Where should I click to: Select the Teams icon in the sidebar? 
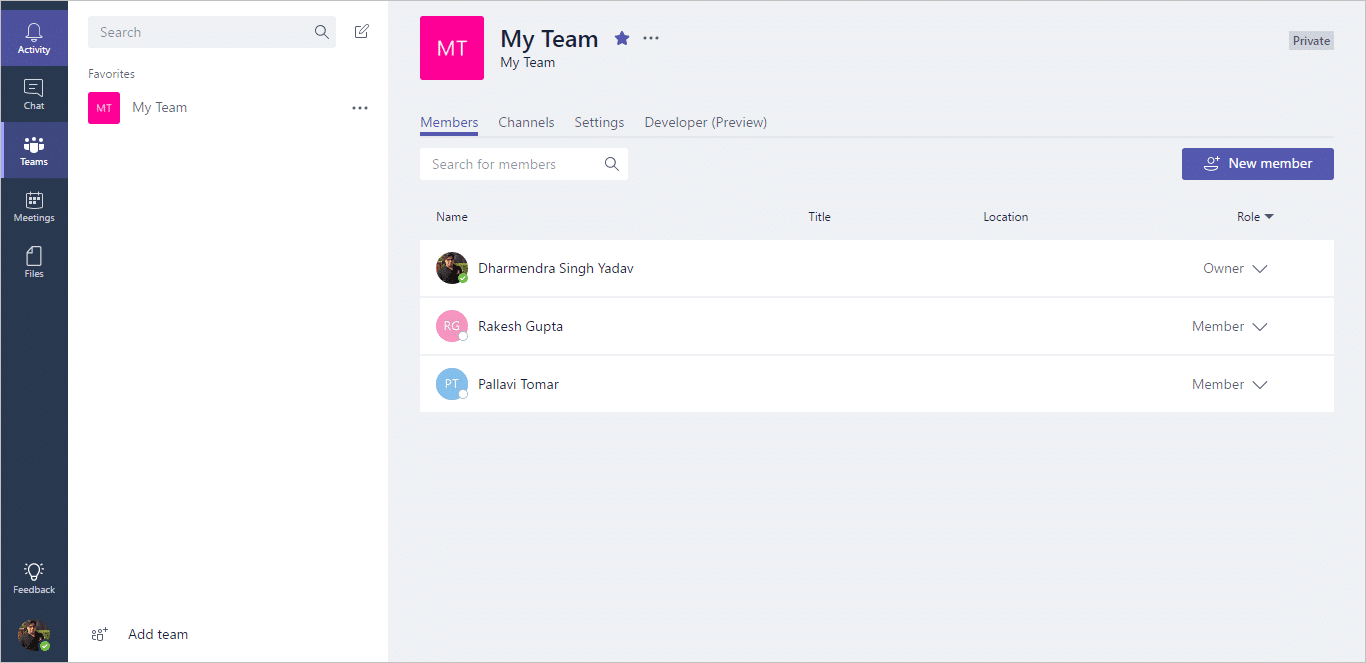(x=34, y=150)
